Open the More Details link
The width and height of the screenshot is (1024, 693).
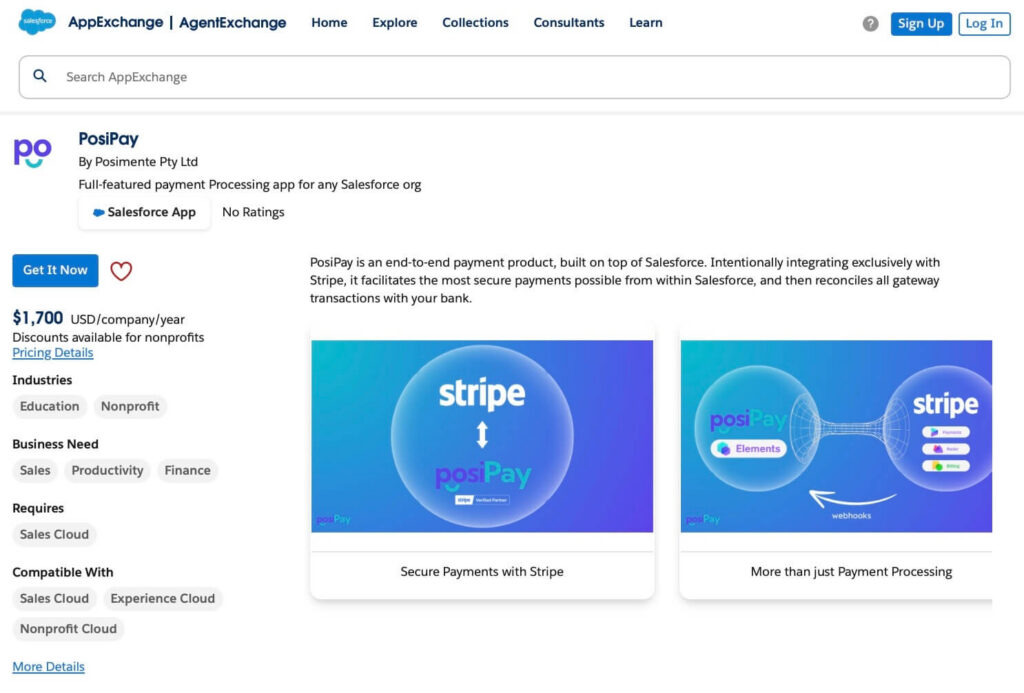coord(48,667)
